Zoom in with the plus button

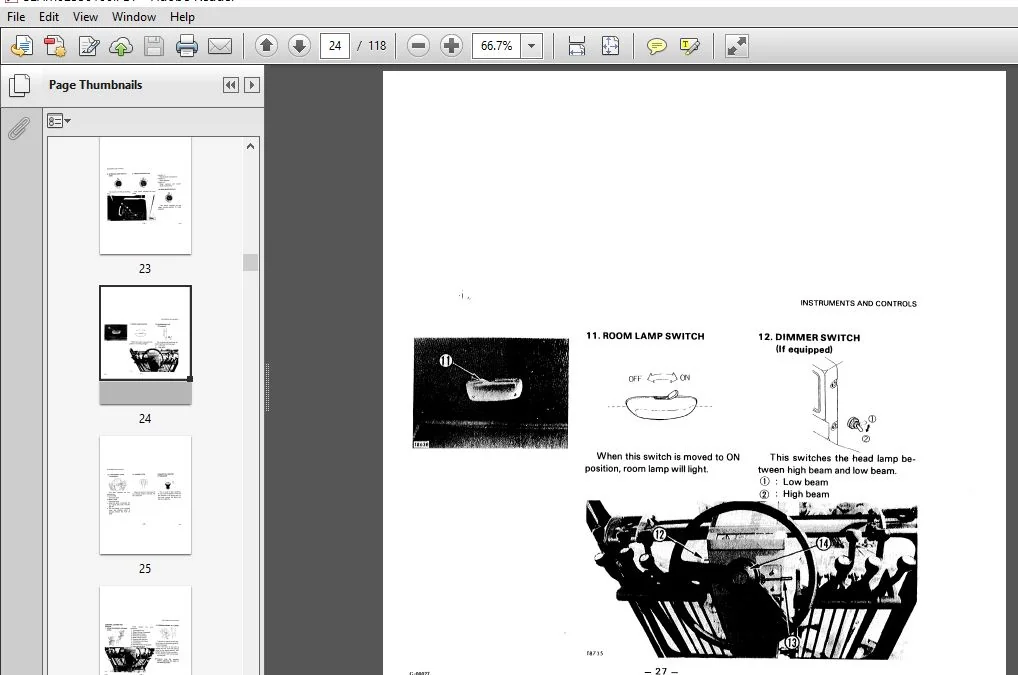(451, 46)
